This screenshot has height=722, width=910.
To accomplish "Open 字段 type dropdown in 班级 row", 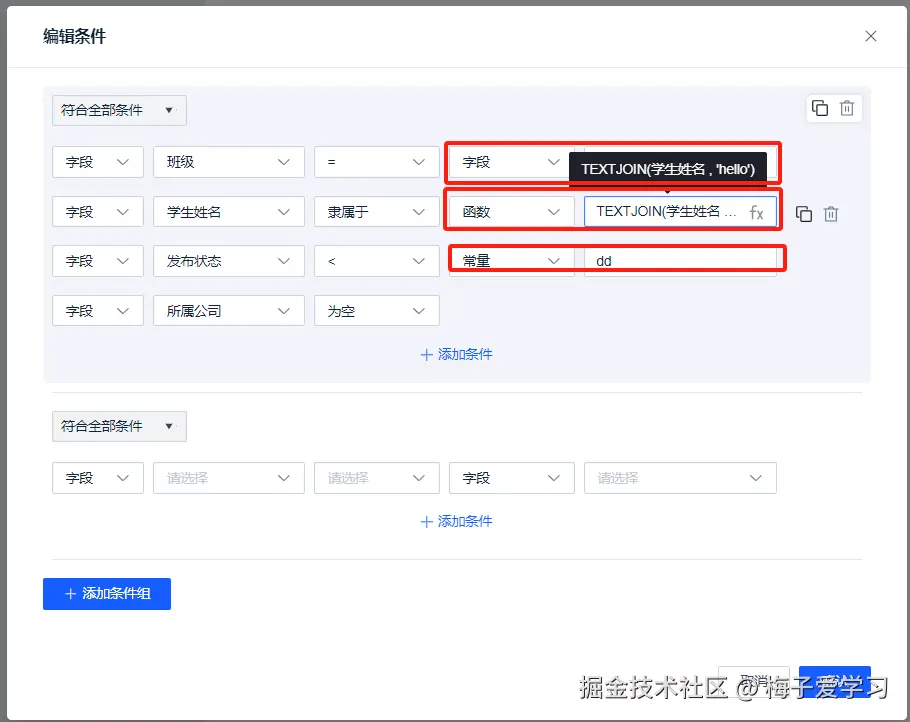I will point(98,162).
